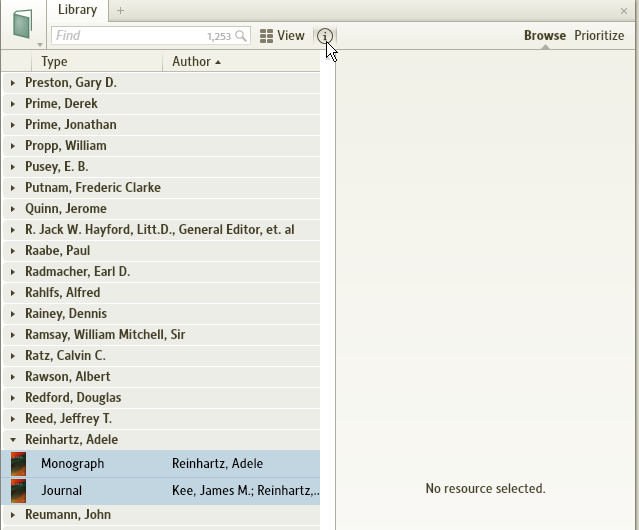
Task: Click the resource information (i) icon
Action: [x=324, y=36]
